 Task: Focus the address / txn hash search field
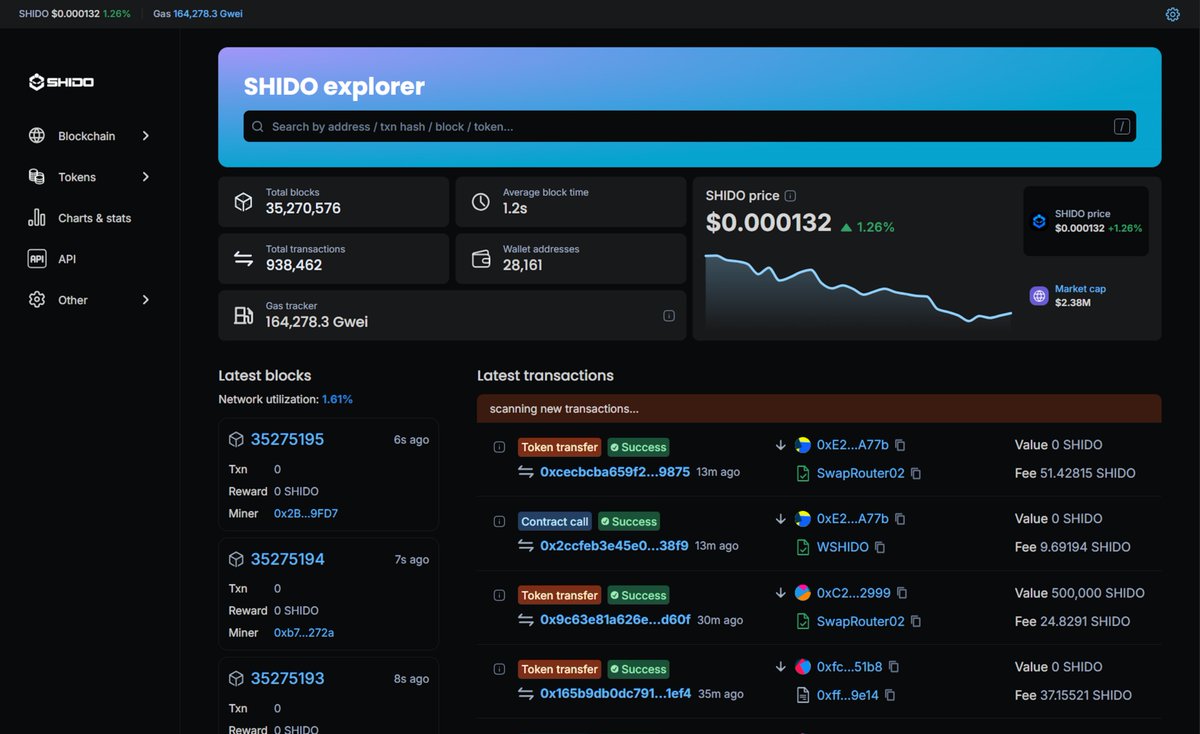[x=690, y=126]
